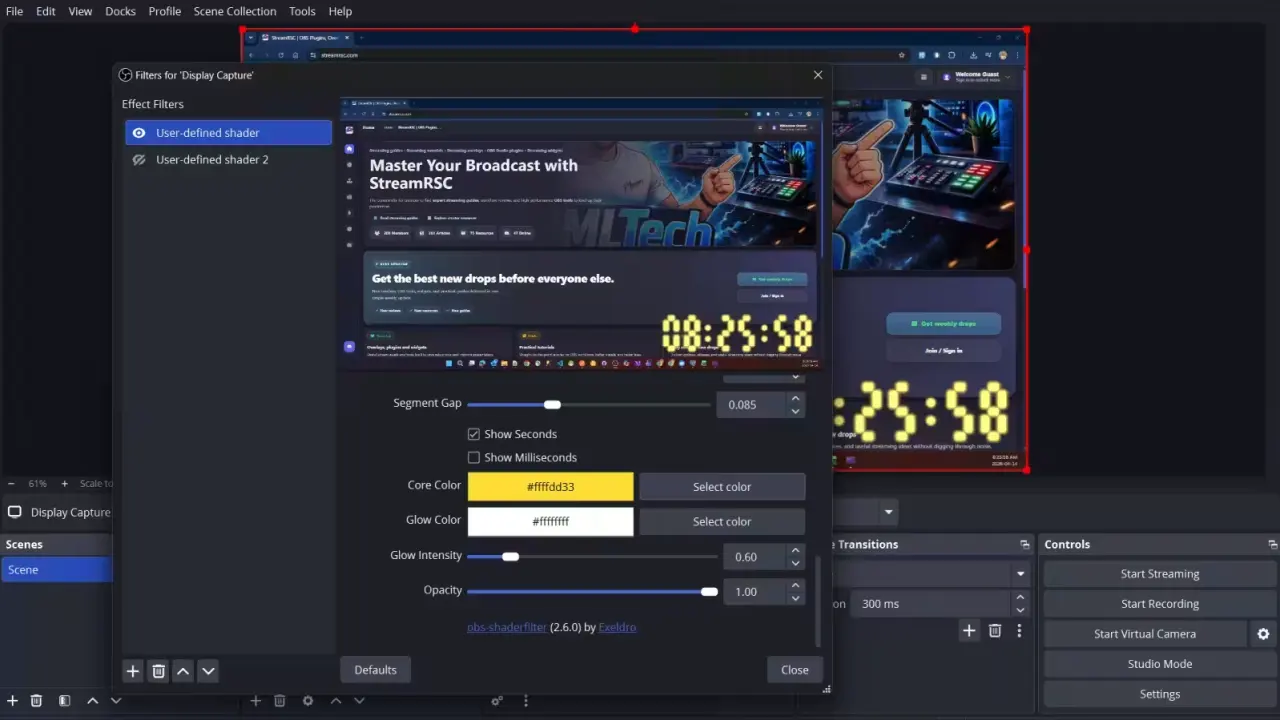Increase Segment Gap with up arrow
This screenshot has height=720, width=1280.
point(795,399)
